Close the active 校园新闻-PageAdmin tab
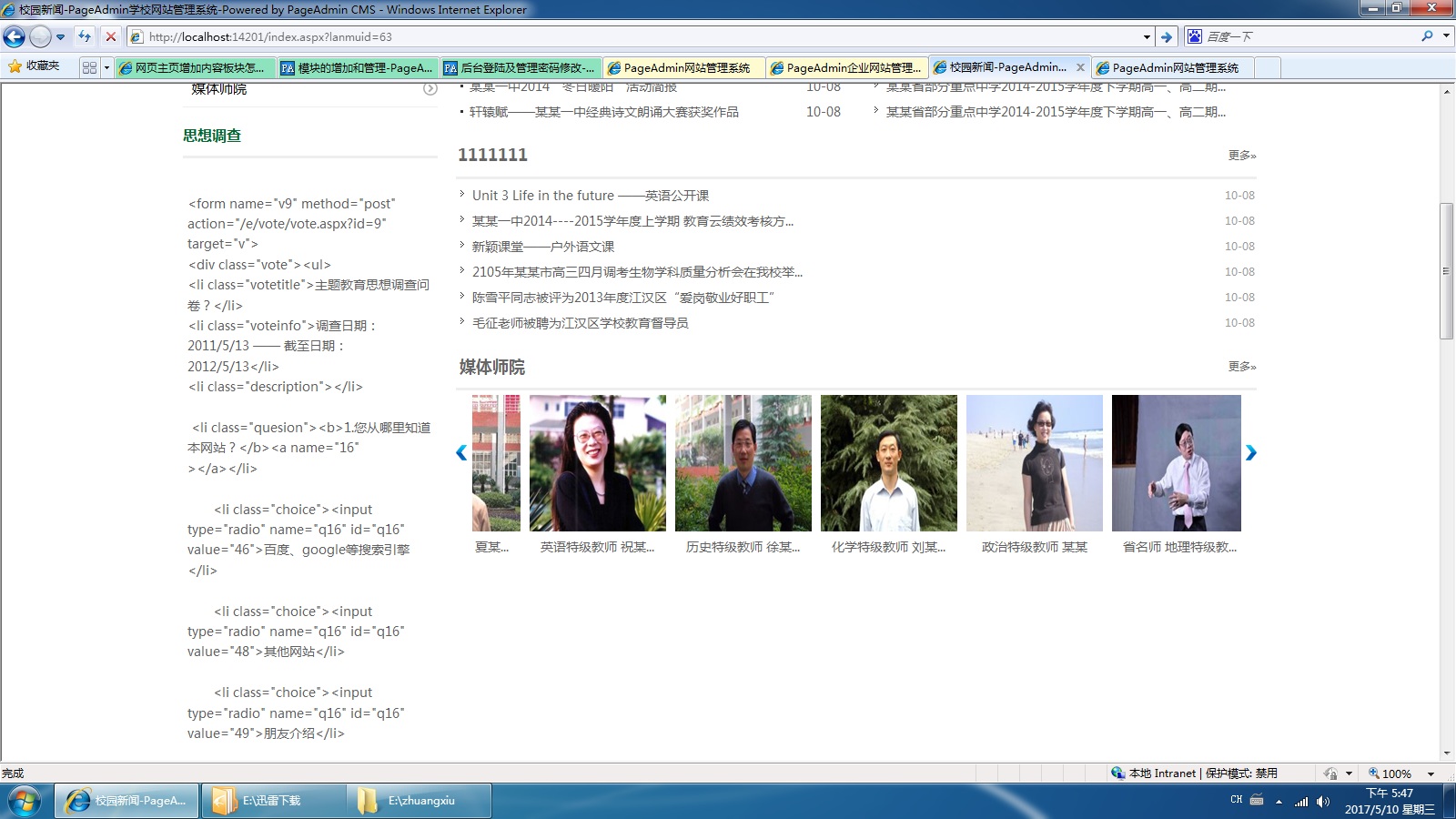The height and width of the screenshot is (819, 1456). coord(1080,67)
